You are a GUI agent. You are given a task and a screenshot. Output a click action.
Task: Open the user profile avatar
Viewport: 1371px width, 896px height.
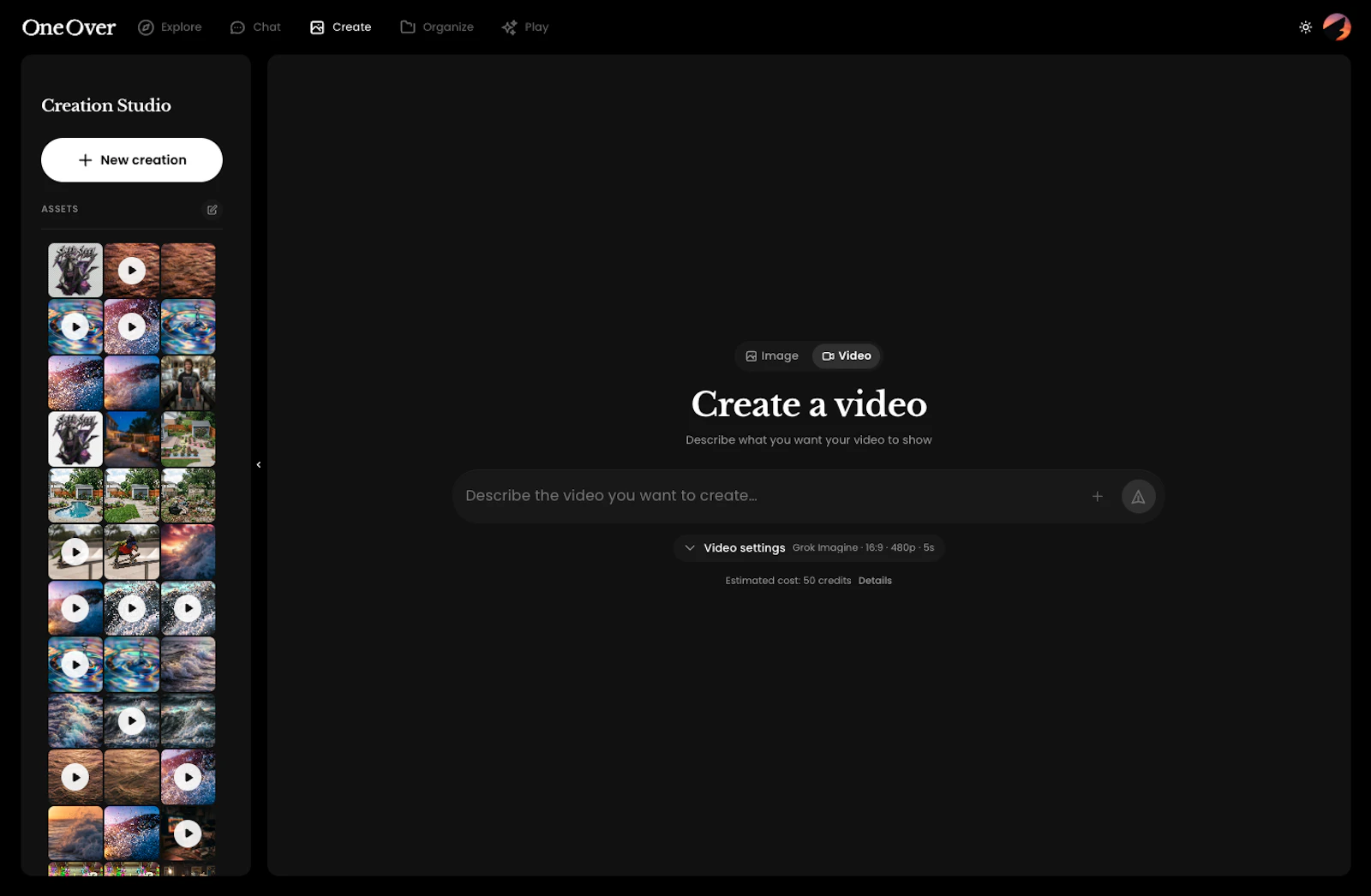point(1337,27)
